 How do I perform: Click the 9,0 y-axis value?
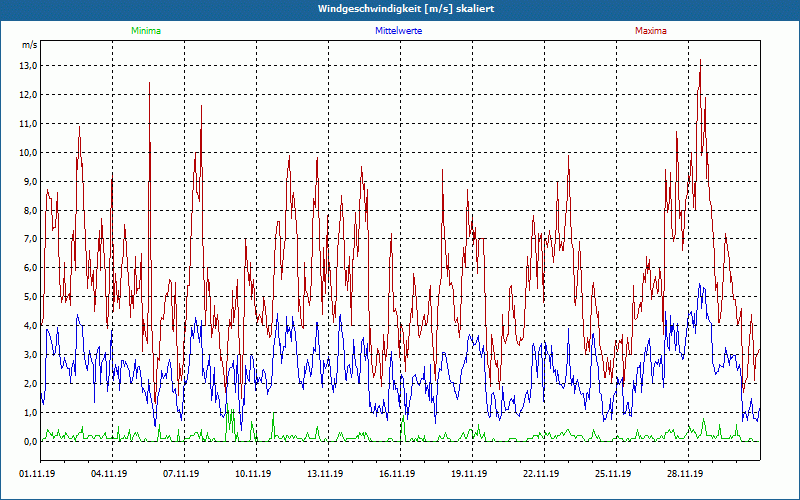coord(30,182)
